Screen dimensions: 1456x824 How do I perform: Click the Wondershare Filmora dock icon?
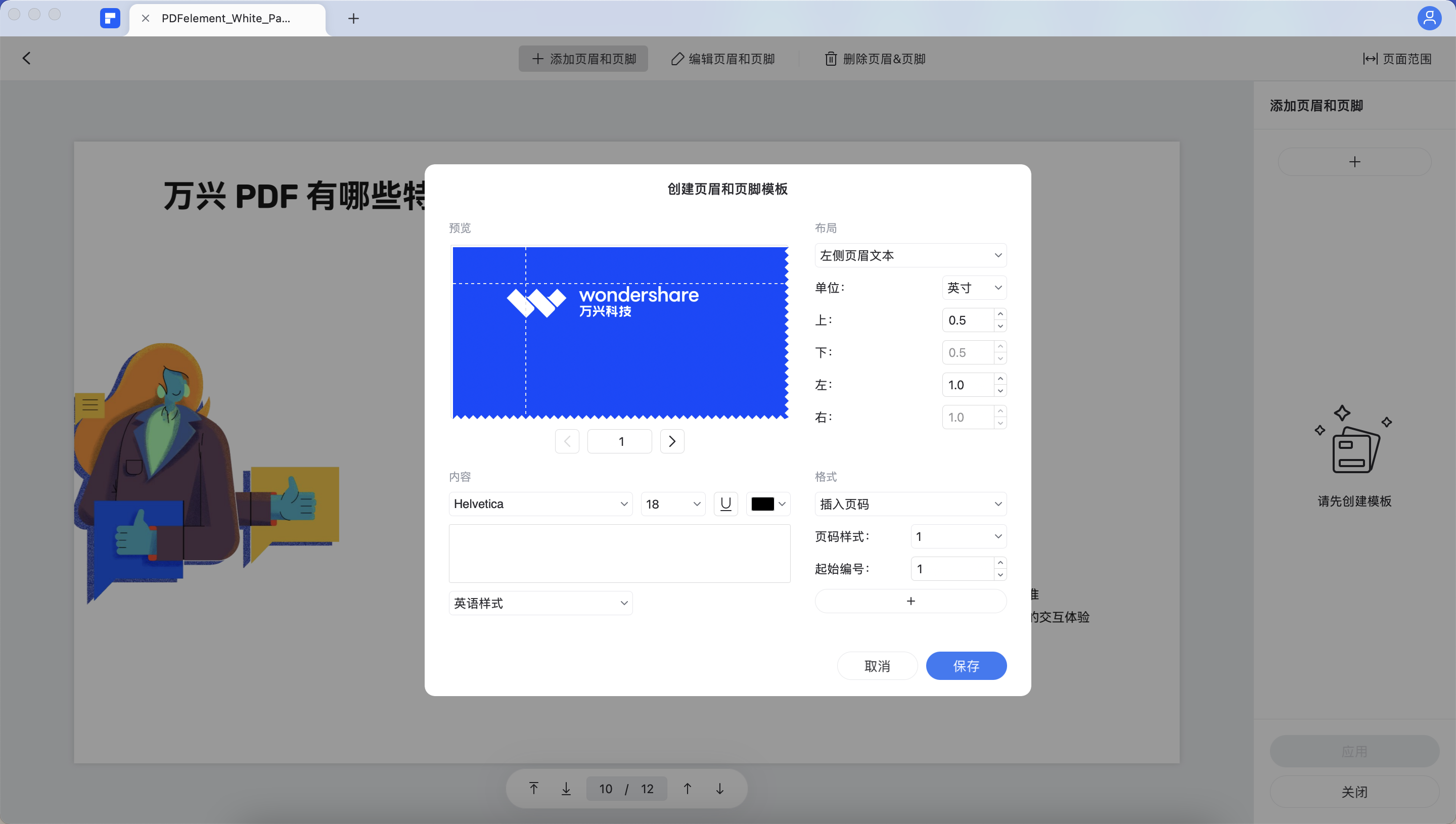click(110, 18)
